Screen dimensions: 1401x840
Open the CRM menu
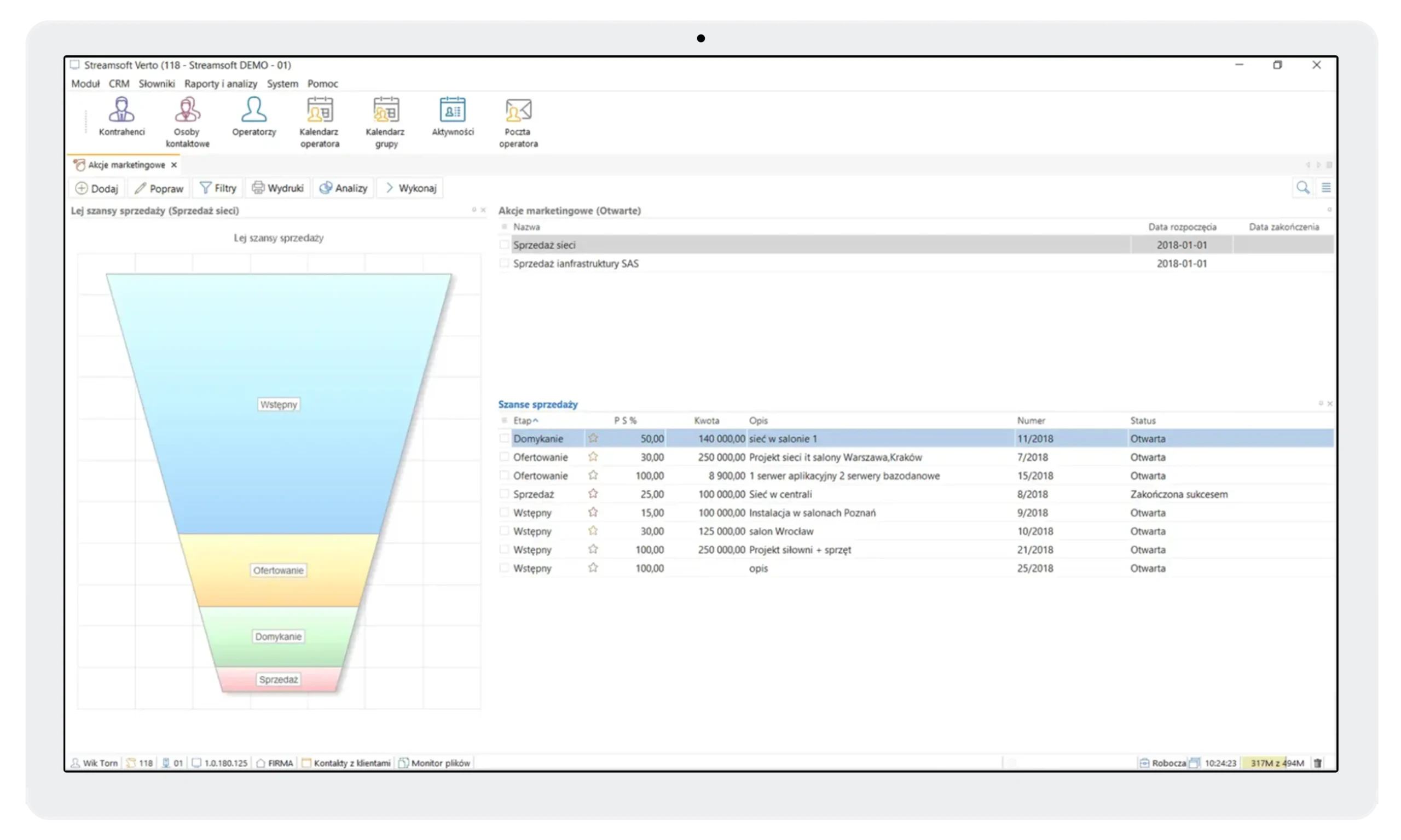pos(118,83)
